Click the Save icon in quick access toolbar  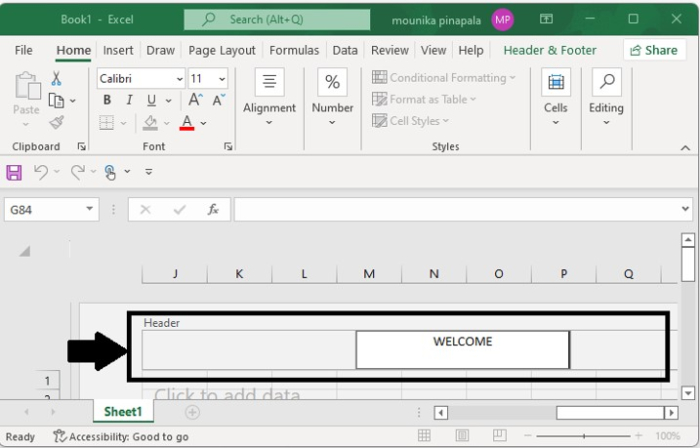[14, 172]
